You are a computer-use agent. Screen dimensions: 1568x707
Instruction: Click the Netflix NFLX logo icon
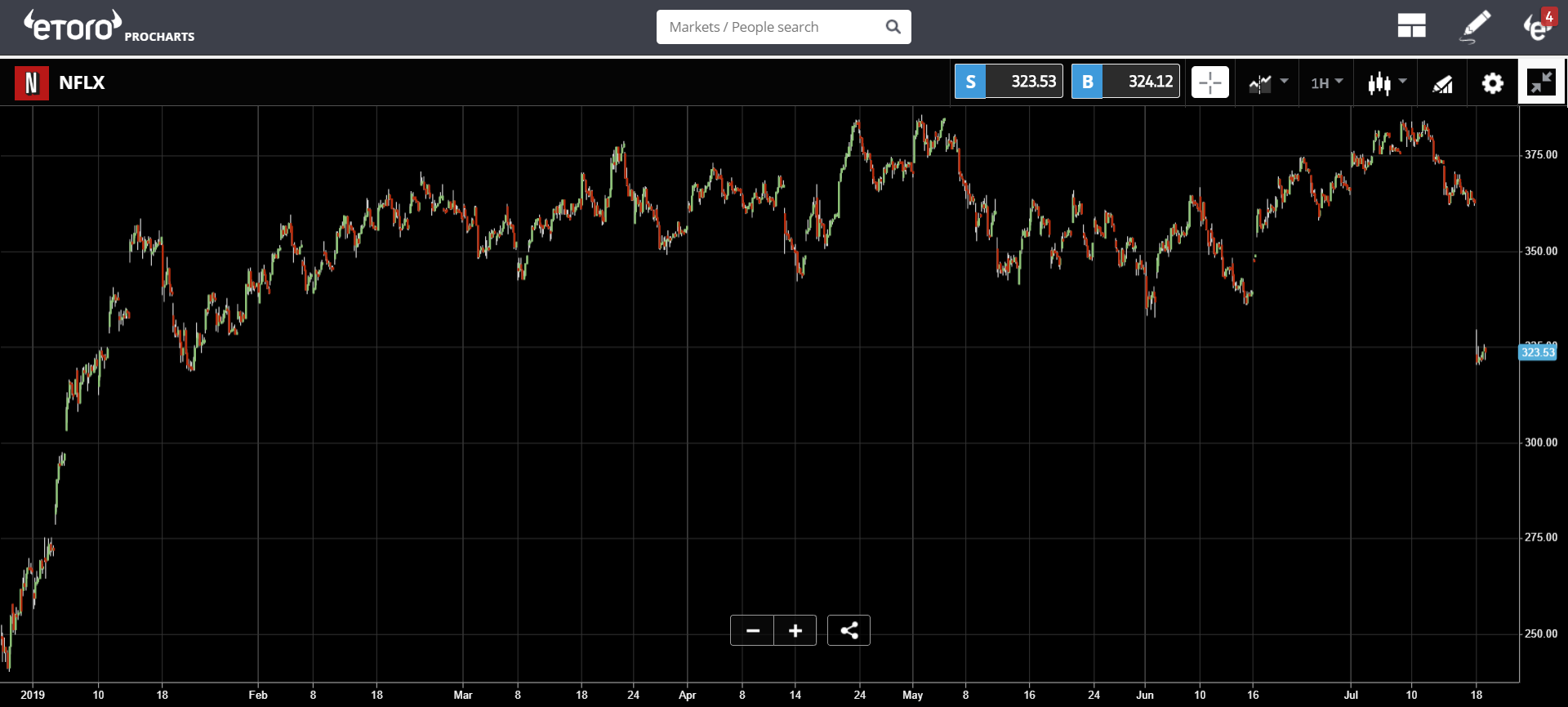[32, 82]
